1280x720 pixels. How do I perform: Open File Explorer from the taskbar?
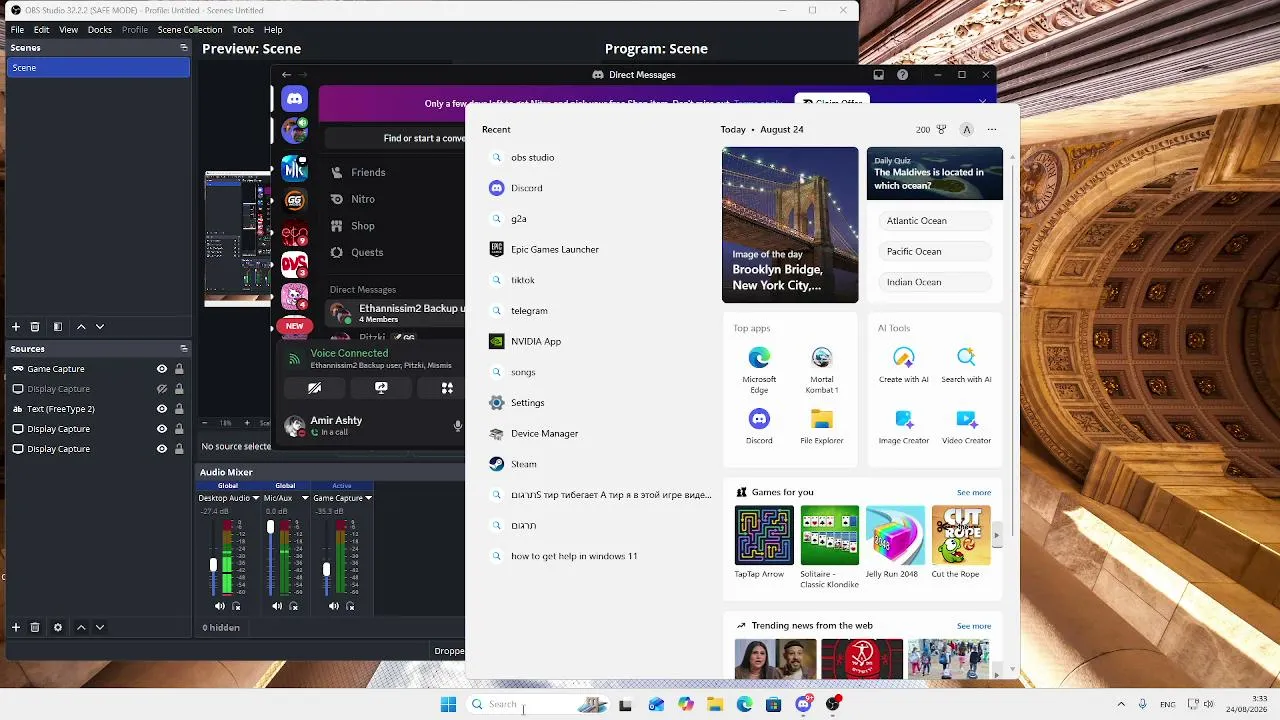[x=715, y=704]
